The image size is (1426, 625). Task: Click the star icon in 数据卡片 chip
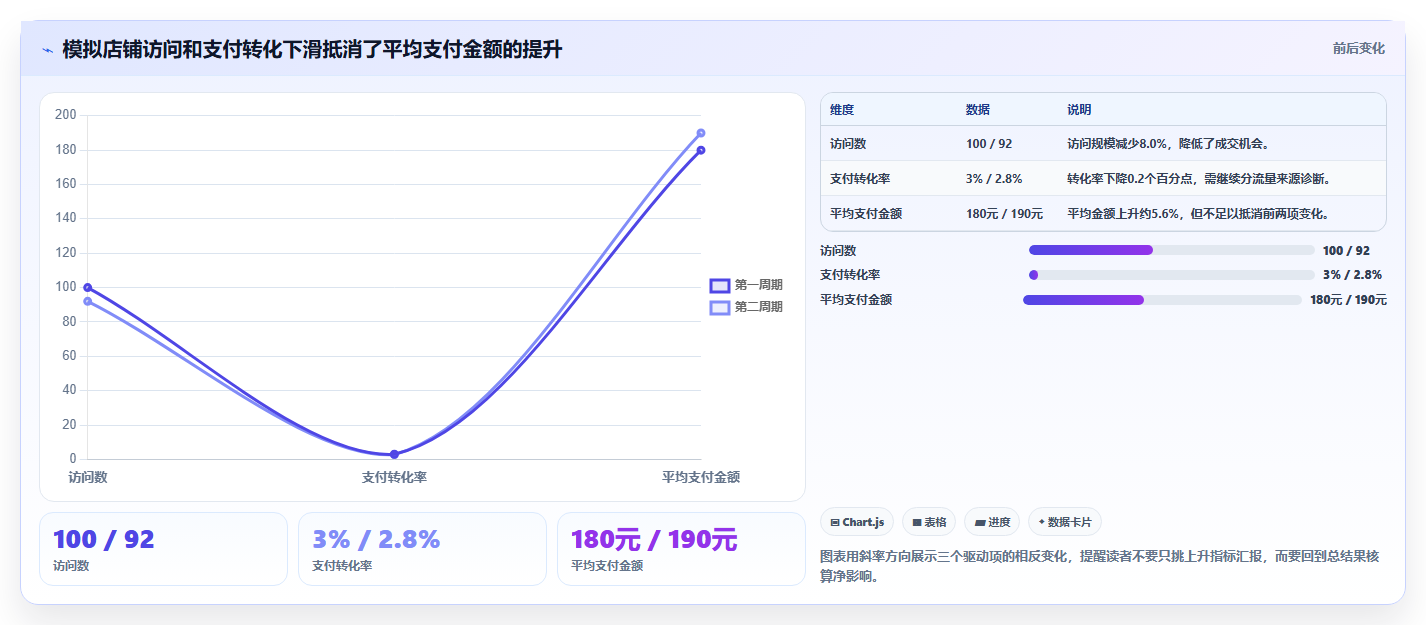point(1041,522)
